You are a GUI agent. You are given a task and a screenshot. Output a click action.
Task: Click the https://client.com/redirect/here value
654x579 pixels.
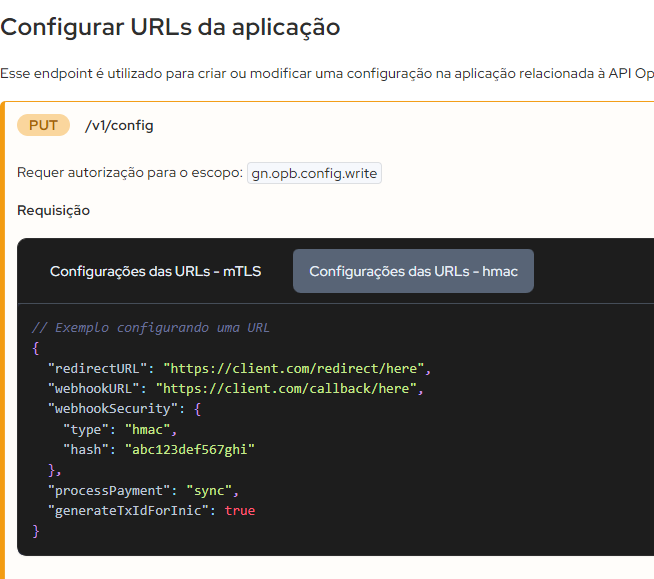[x=294, y=369]
